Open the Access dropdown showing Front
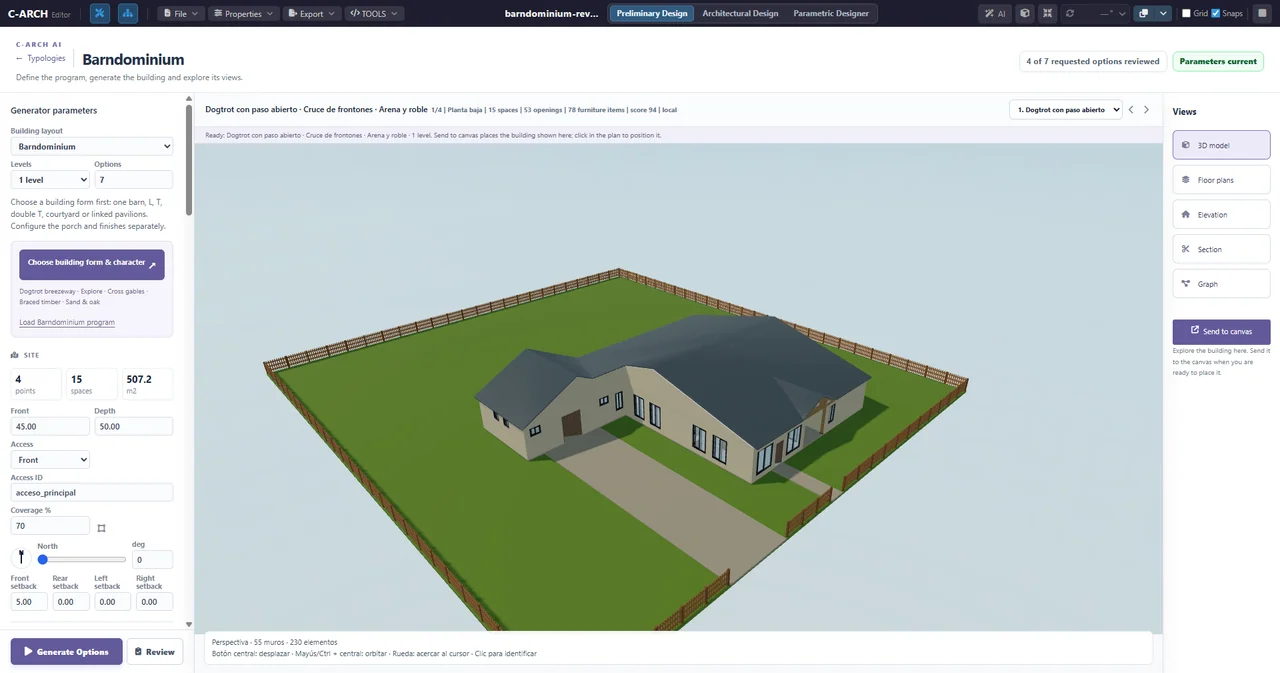 click(50, 460)
